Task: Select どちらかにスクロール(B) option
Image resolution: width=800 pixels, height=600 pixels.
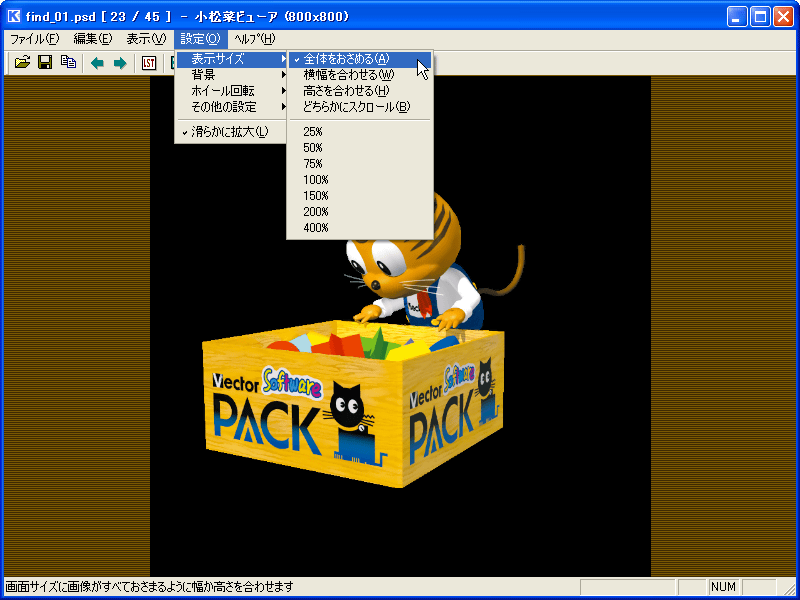Action: pos(360,107)
